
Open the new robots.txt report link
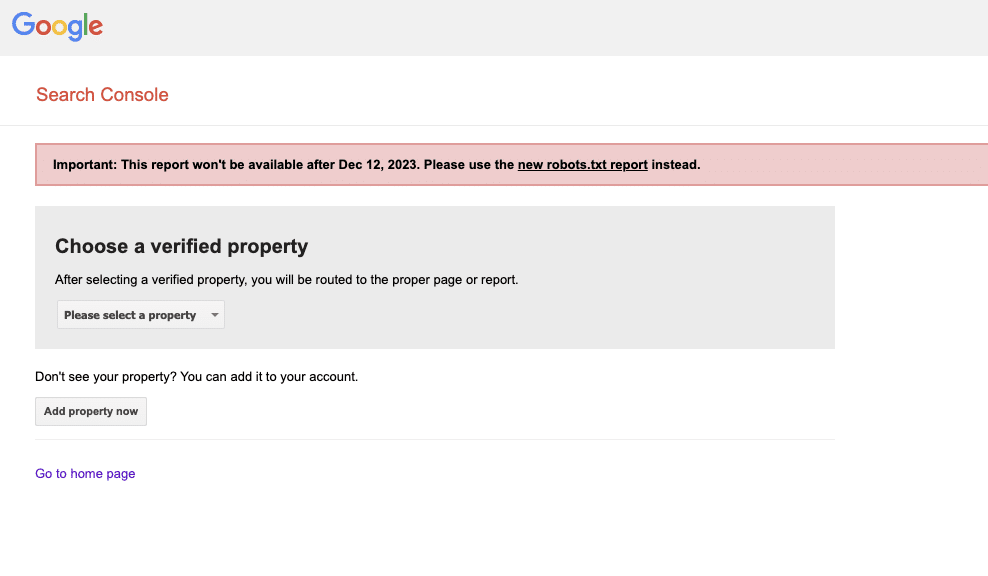click(x=582, y=164)
